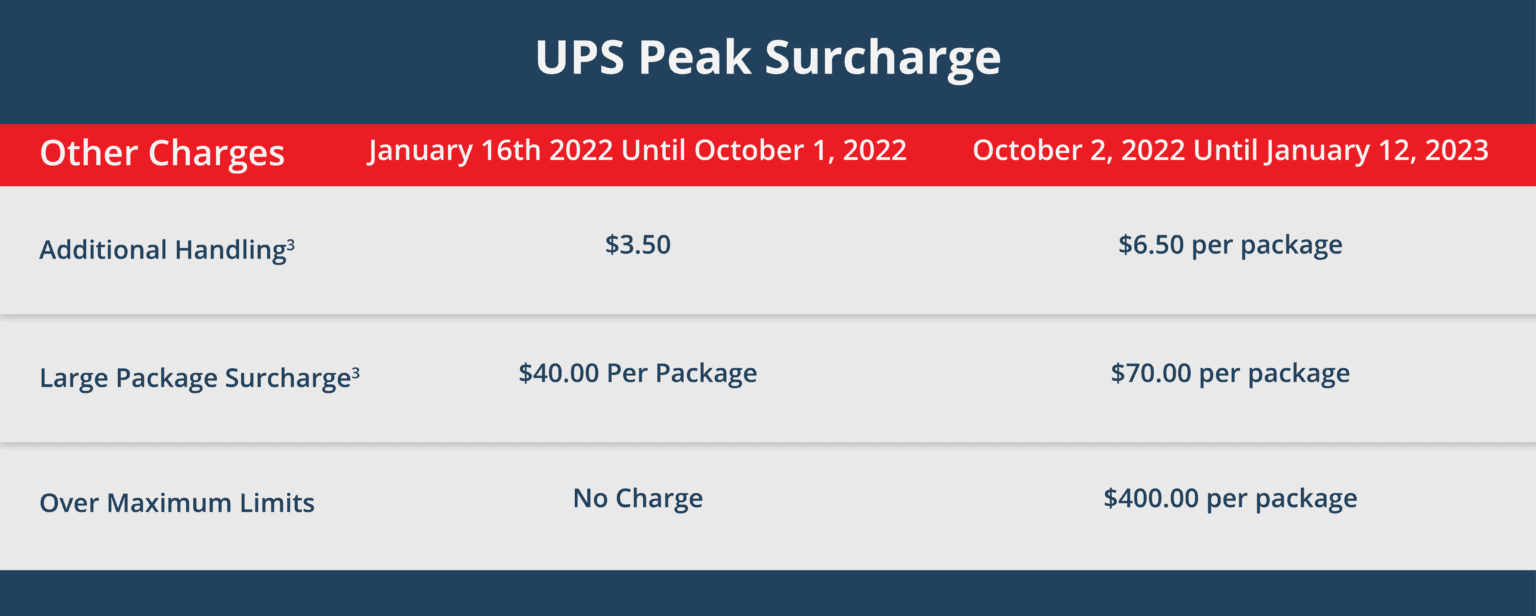Click the dark blue footer bar
Screen dimensions: 1536x616
click(768, 593)
